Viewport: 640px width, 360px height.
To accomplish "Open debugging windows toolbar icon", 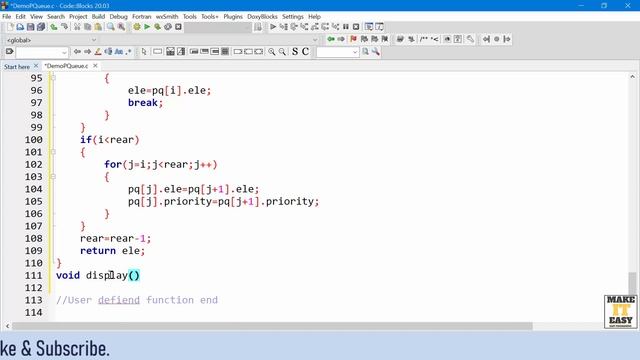I will pos(369,27).
